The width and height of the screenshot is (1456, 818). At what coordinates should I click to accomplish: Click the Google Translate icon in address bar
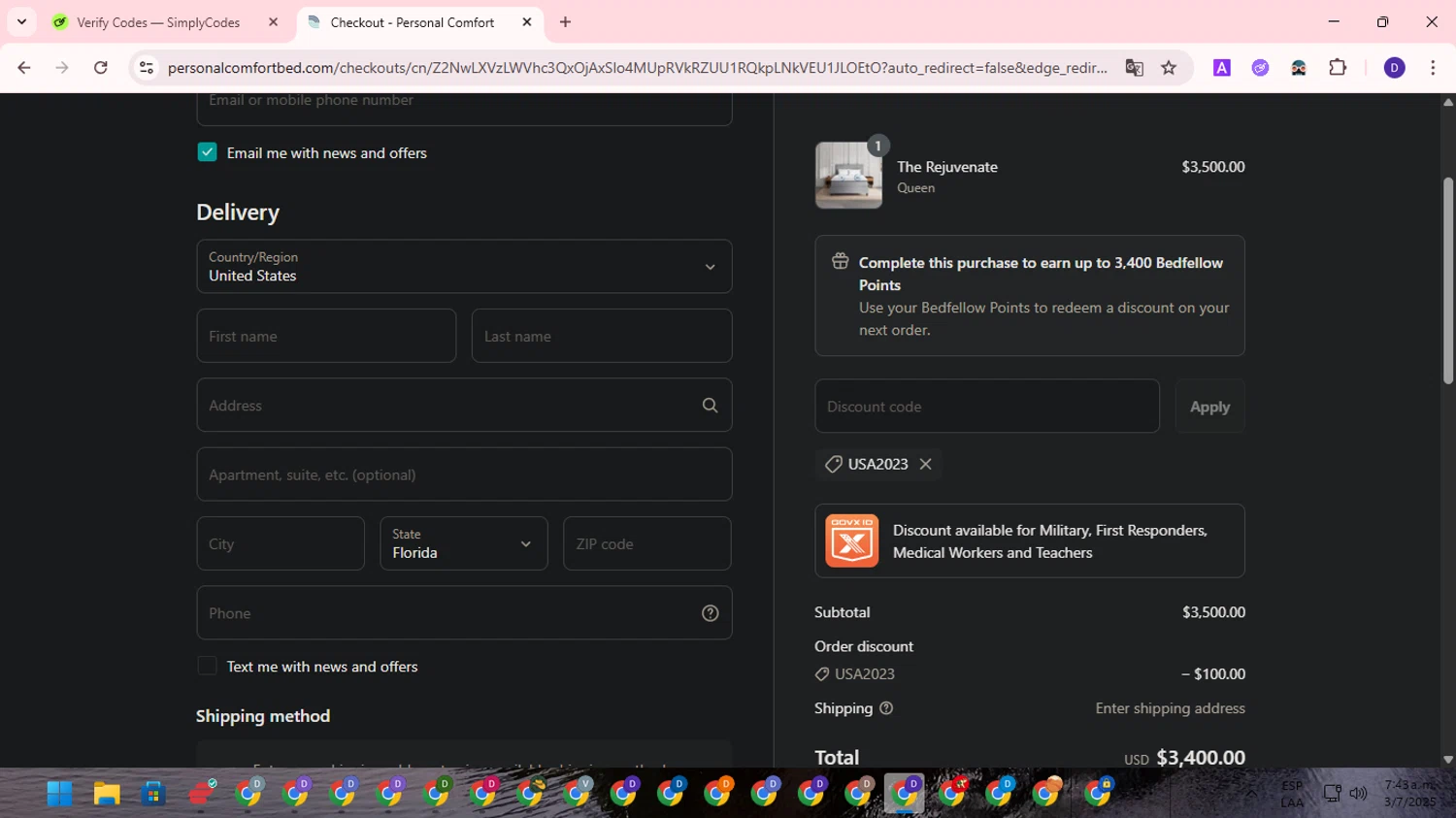coord(1134,68)
